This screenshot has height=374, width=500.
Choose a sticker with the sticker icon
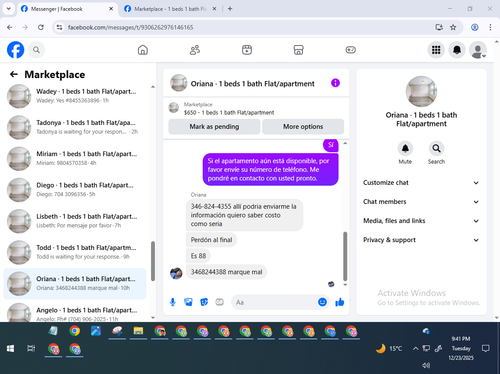pos(204,302)
